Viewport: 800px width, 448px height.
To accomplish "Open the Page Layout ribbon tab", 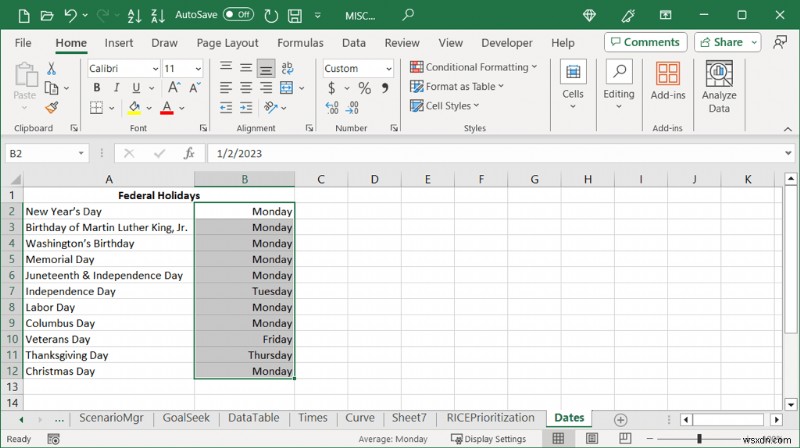I will pos(228,43).
